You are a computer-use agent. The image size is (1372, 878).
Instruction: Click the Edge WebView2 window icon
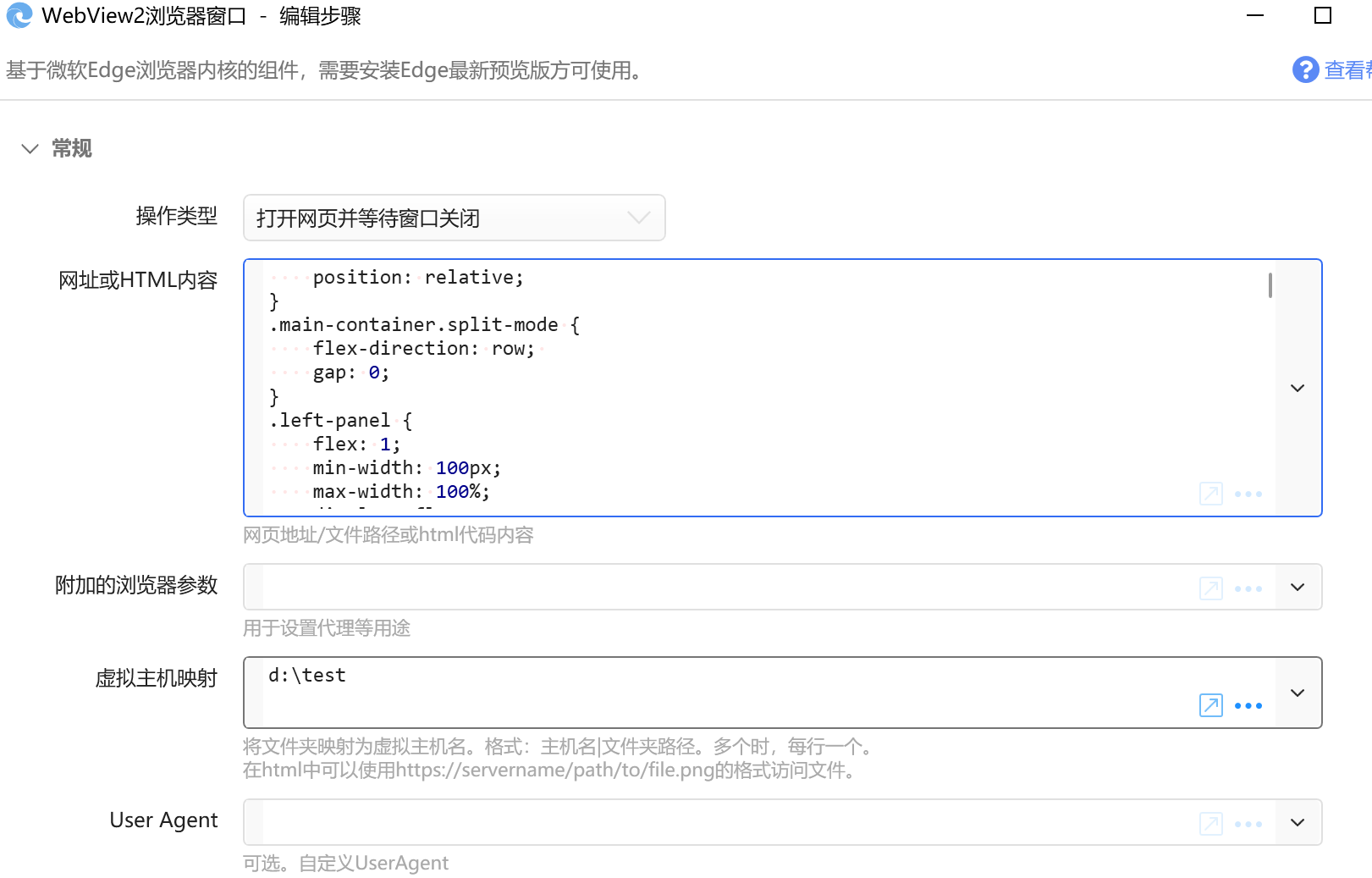coord(19,15)
